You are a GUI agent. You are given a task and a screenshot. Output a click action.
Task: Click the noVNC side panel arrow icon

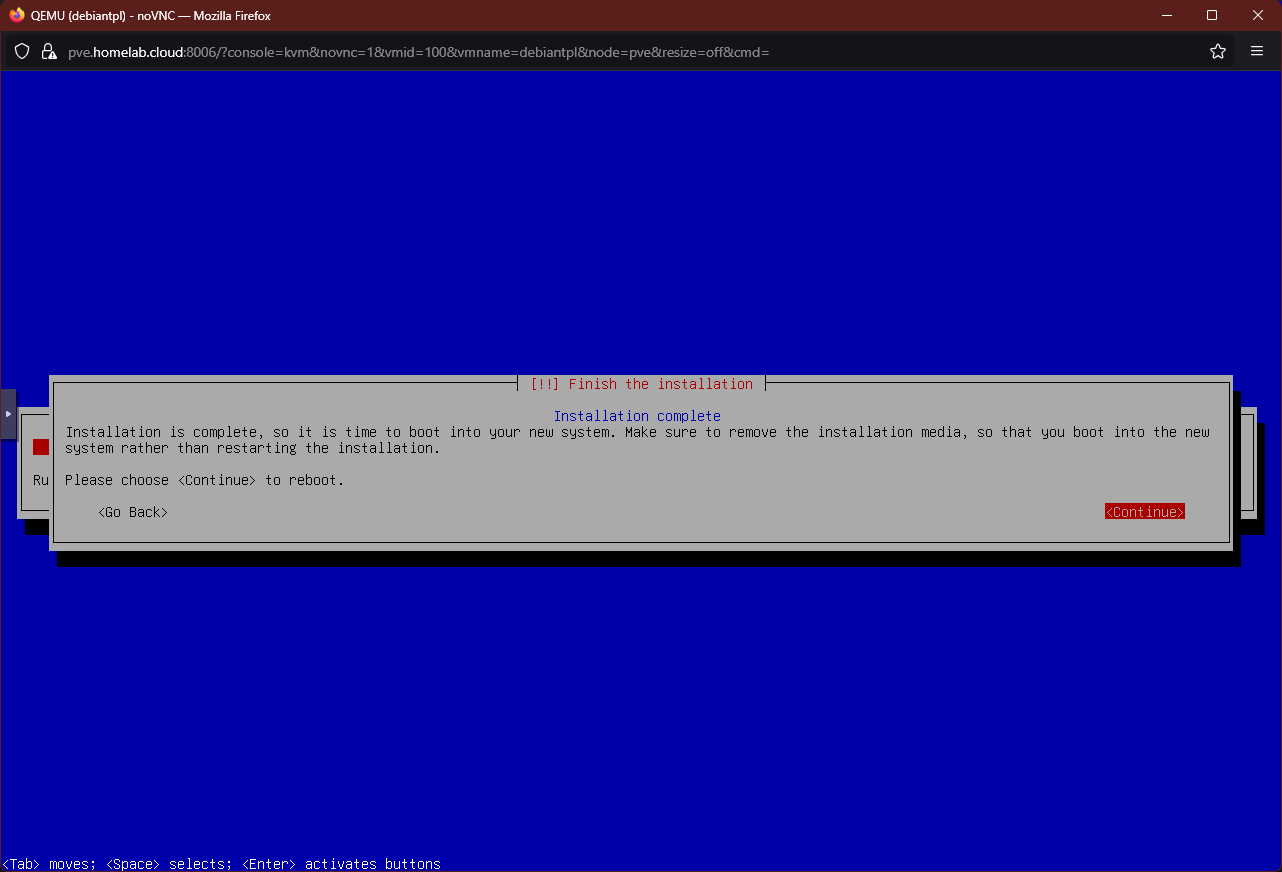(x=7, y=412)
